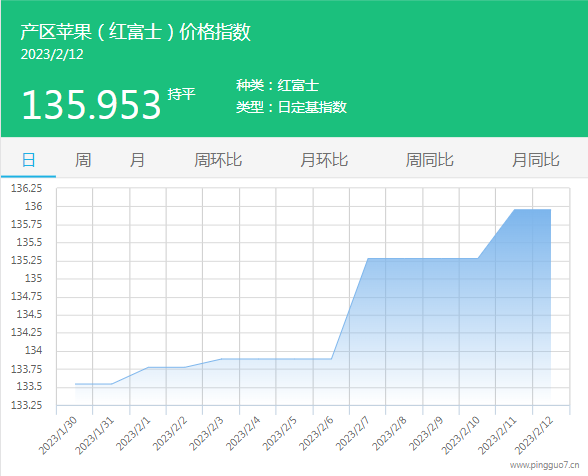
Task: Click the x-axis date 2023/2/2
Action: tap(170, 434)
